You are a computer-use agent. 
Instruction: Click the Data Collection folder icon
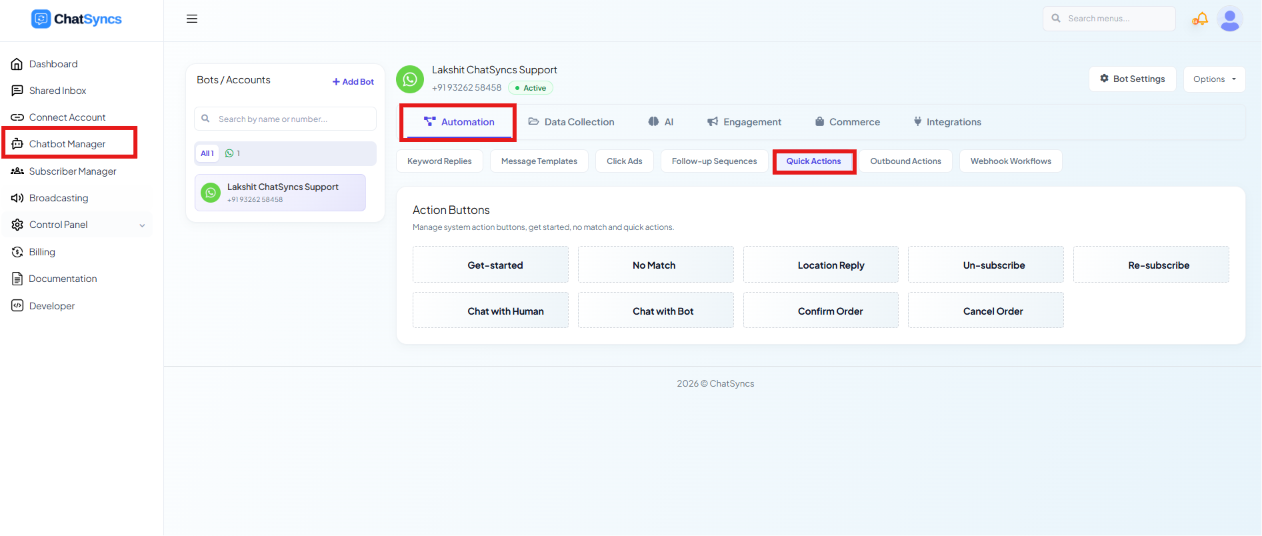pyautogui.click(x=534, y=122)
